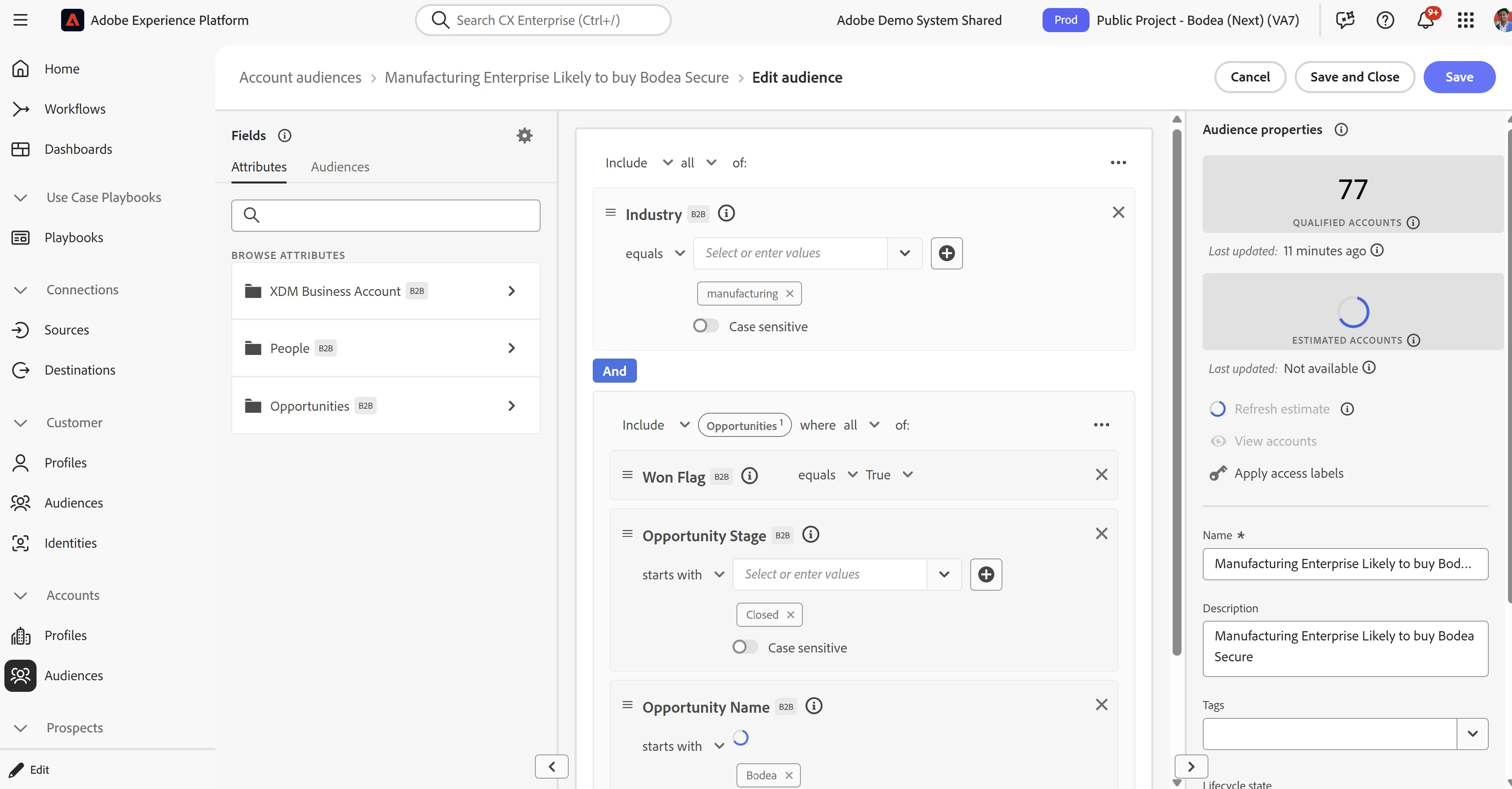Open the Tags dropdown arrow
The height and width of the screenshot is (789, 1512).
click(x=1472, y=734)
